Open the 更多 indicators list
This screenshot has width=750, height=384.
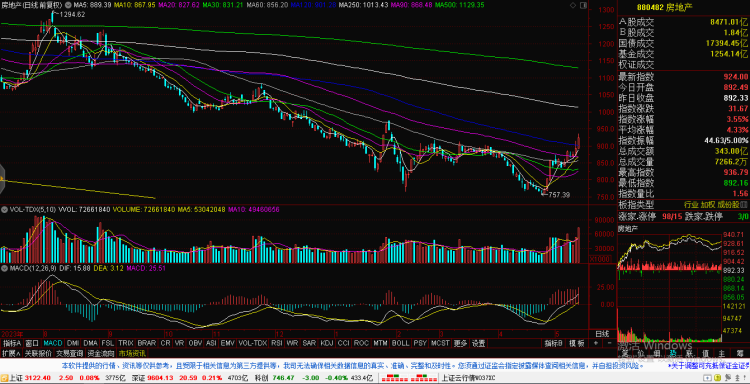click(x=461, y=343)
